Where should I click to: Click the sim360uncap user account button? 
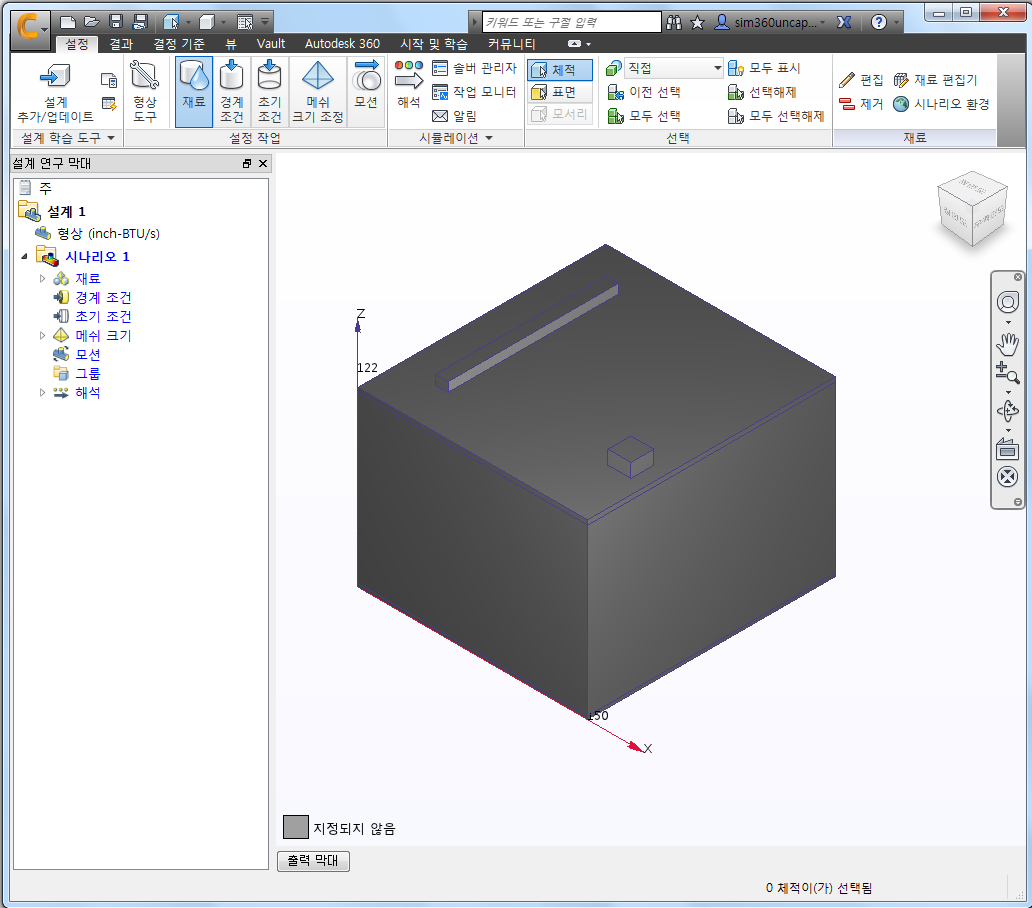(x=771, y=22)
